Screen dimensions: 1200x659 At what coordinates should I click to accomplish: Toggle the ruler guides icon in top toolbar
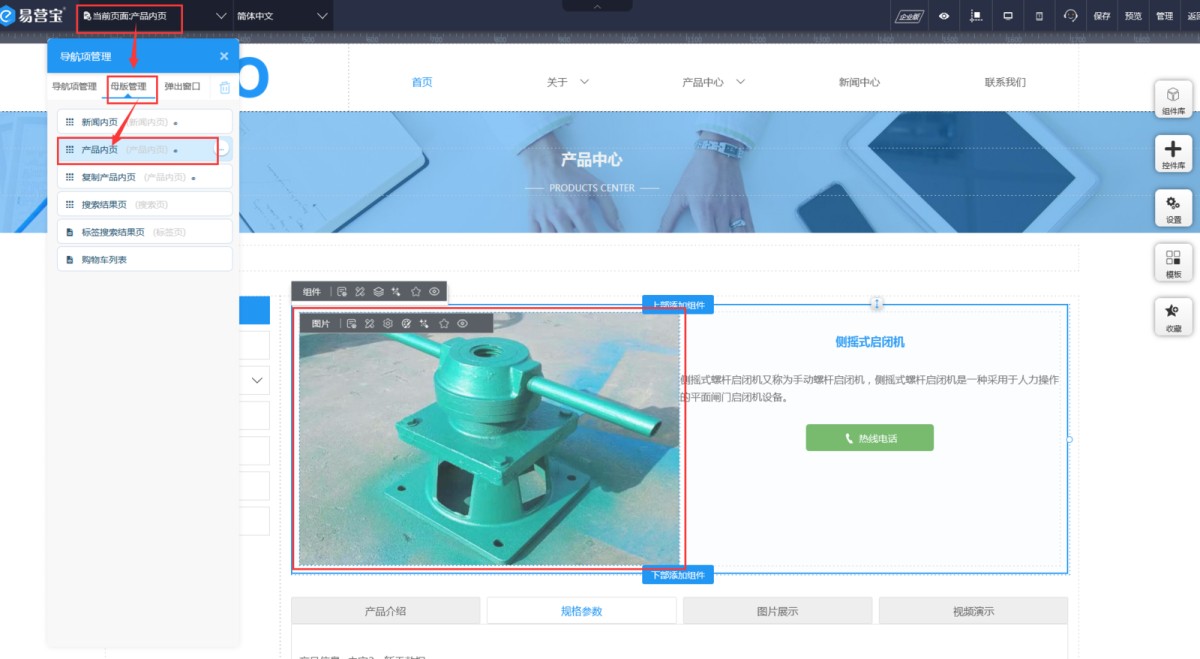click(976, 16)
